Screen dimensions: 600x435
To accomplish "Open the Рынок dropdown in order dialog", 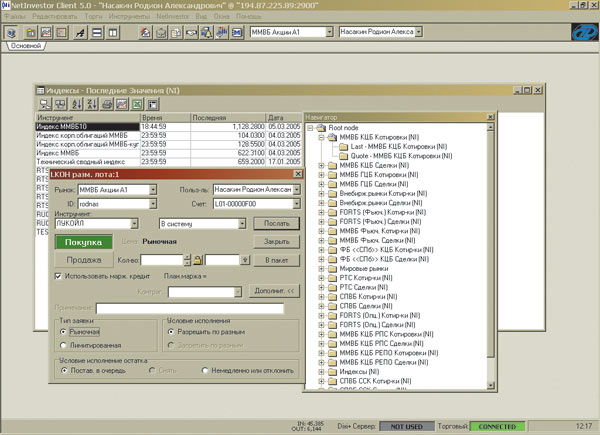I will (153, 190).
